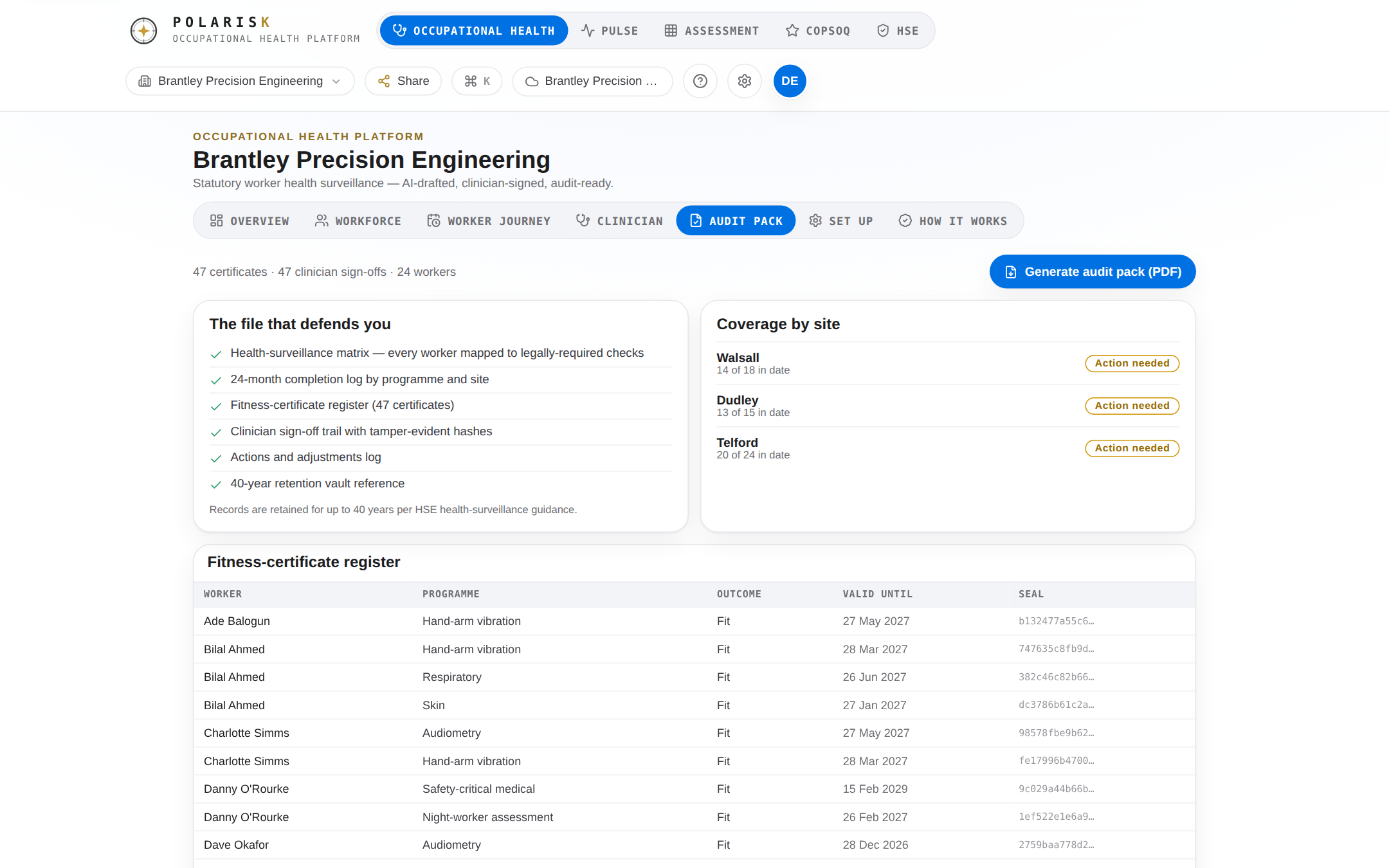Click the Workforce people icon
Image resolution: width=1389 pixels, height=868 pixels.
point(322,221)
